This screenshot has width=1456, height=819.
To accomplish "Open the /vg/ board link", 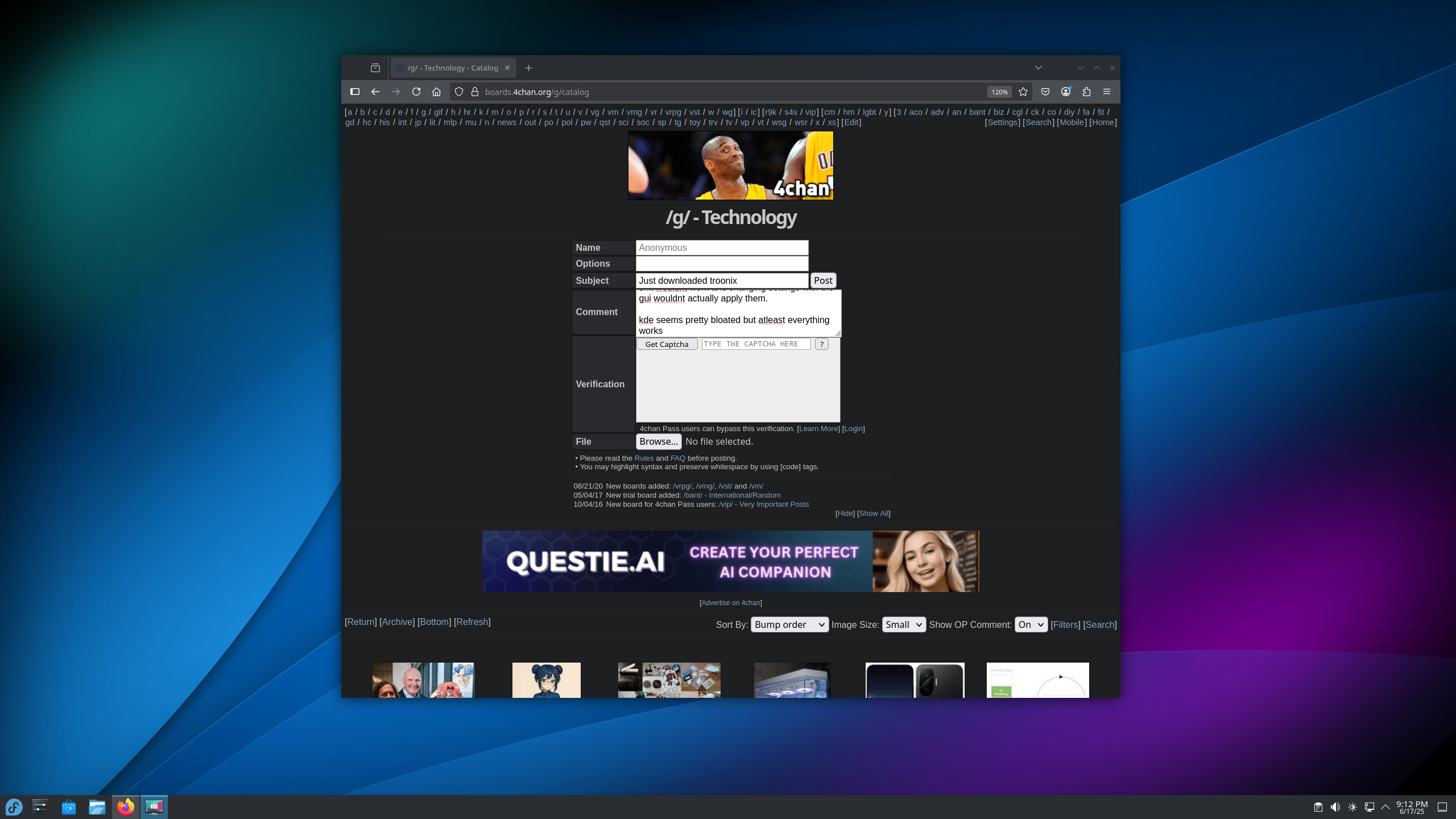I will pos(595,112).
